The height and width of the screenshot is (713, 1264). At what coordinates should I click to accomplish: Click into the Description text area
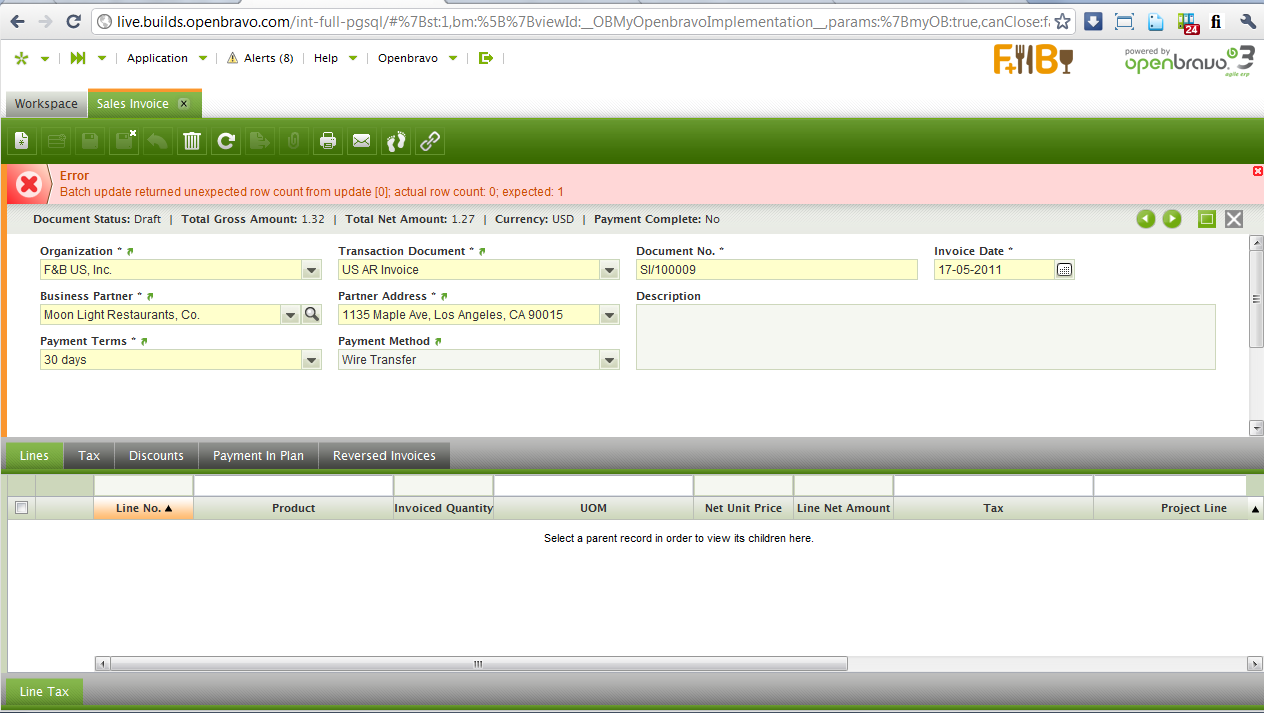pos(925,337)
